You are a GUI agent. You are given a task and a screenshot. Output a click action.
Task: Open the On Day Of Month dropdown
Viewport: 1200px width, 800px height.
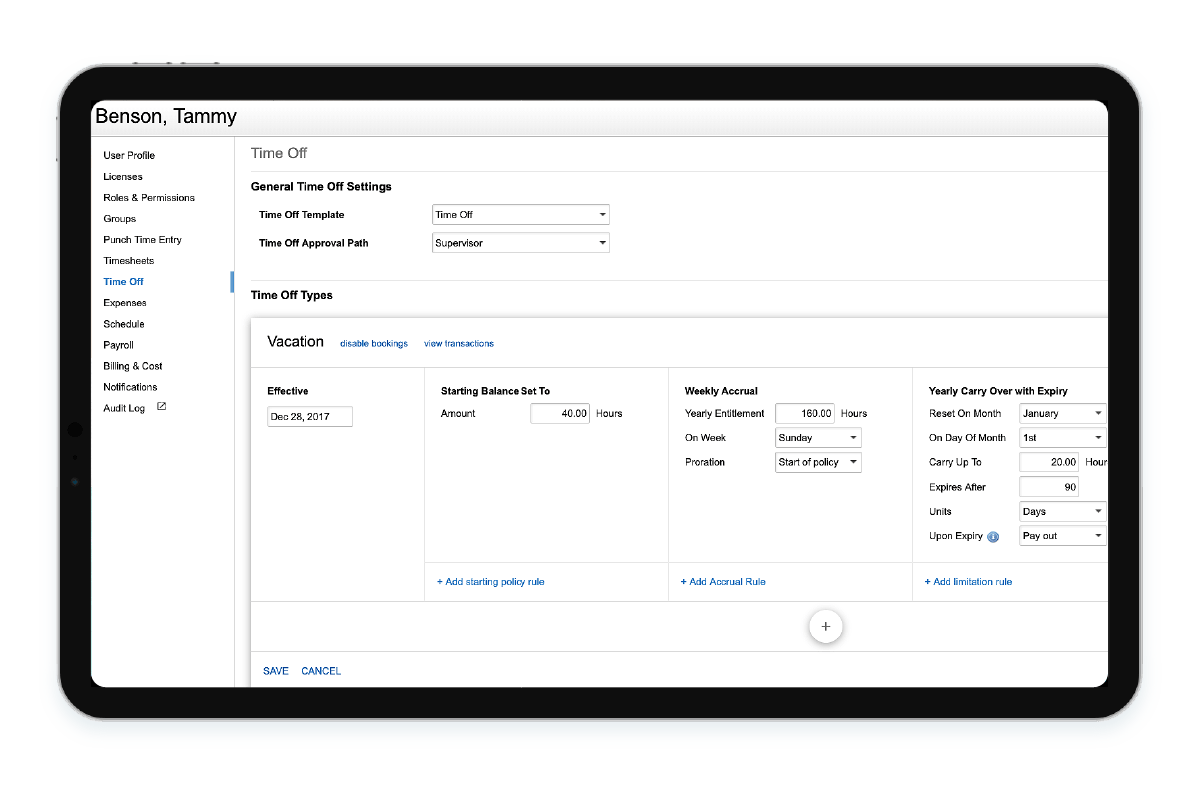[1063, 438]
